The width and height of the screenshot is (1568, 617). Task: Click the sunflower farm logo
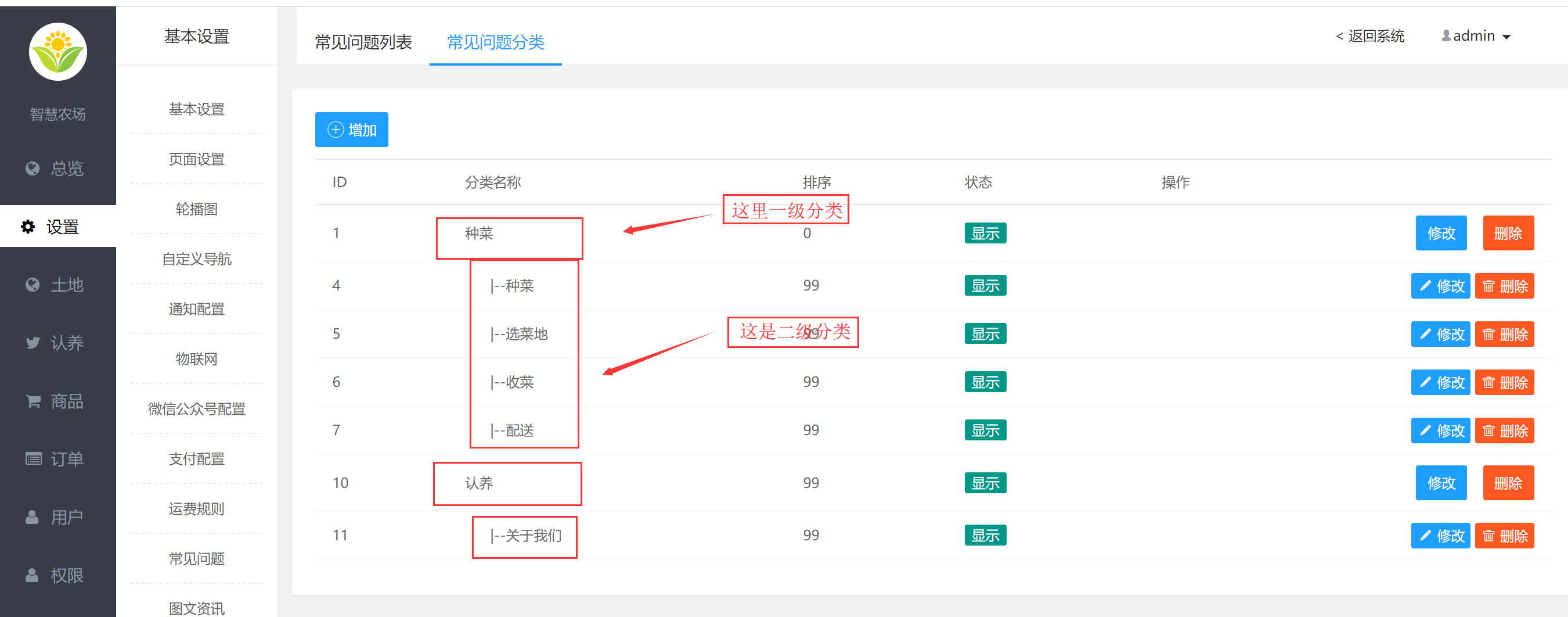58,52
